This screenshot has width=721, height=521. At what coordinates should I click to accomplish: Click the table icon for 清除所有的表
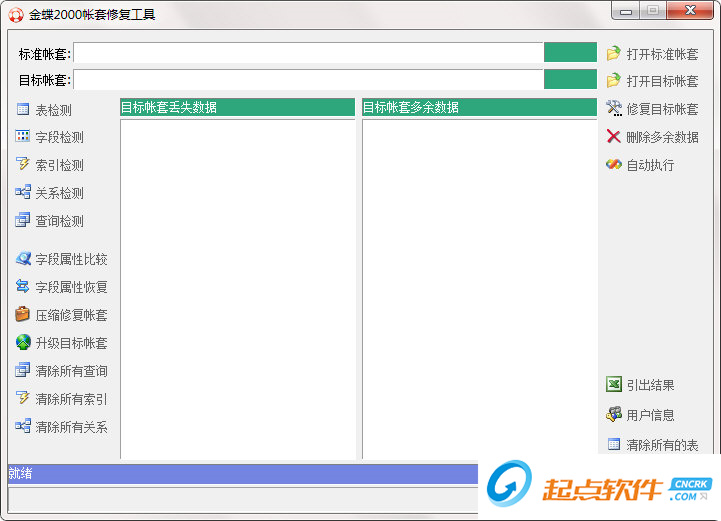[x=614, y=444]
